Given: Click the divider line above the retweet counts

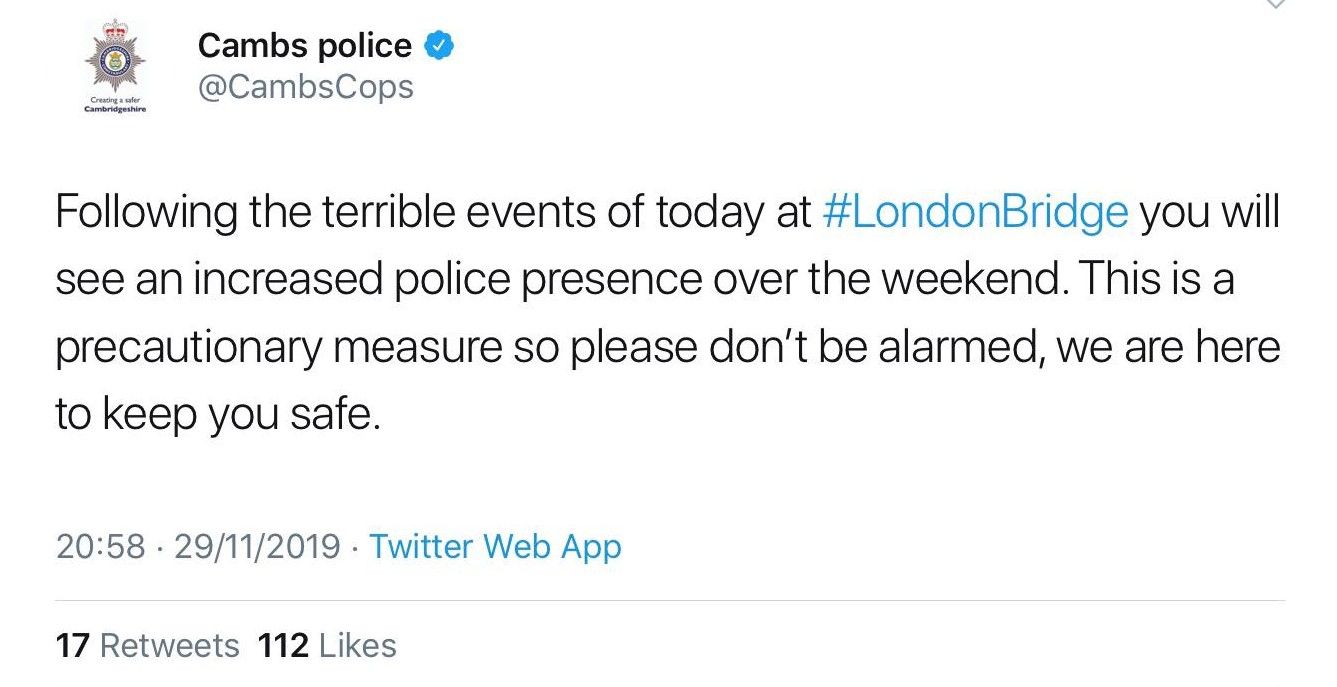Looking at the screenshot, I should coord(670,601).
